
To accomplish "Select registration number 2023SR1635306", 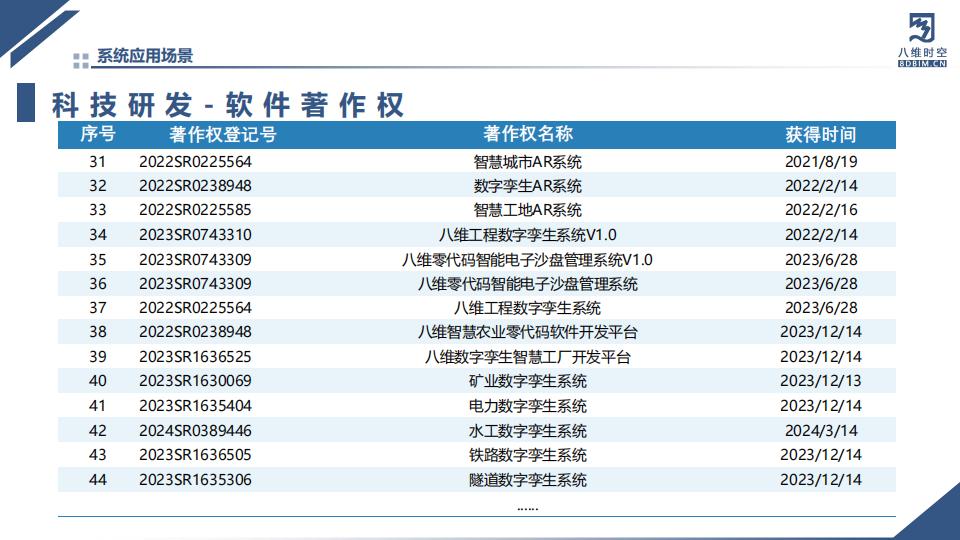I will (195, 479).
